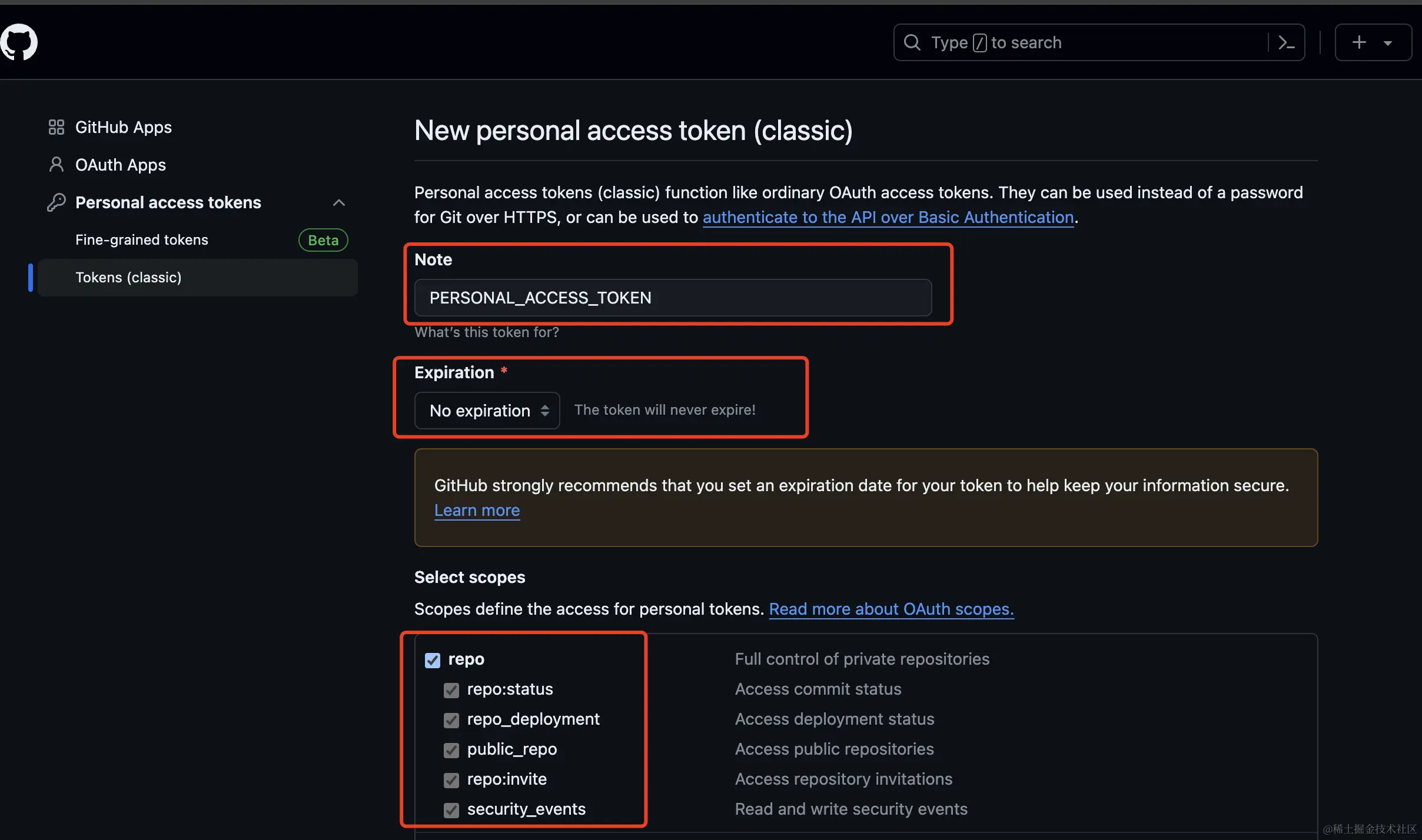Open the Basic Authentication API link
Viewport: 1422px width, 840px height.
[x=888, y=218]
